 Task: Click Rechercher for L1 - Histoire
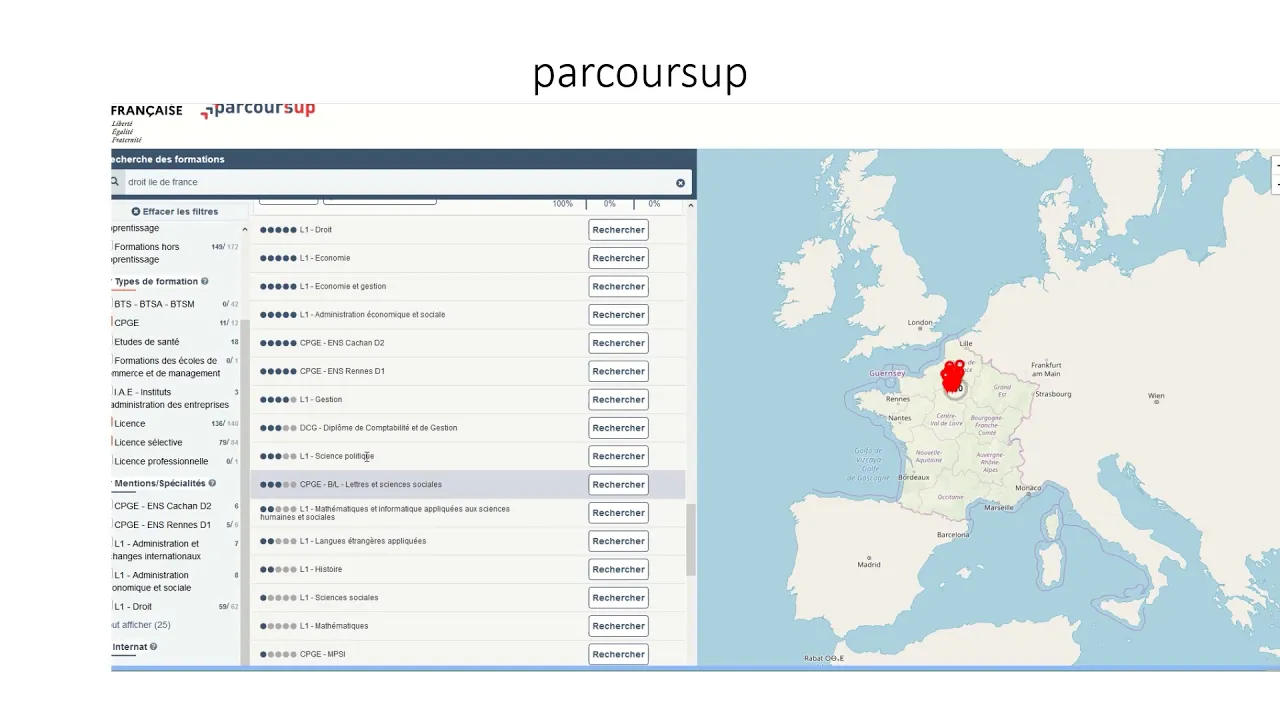point(618,570)
